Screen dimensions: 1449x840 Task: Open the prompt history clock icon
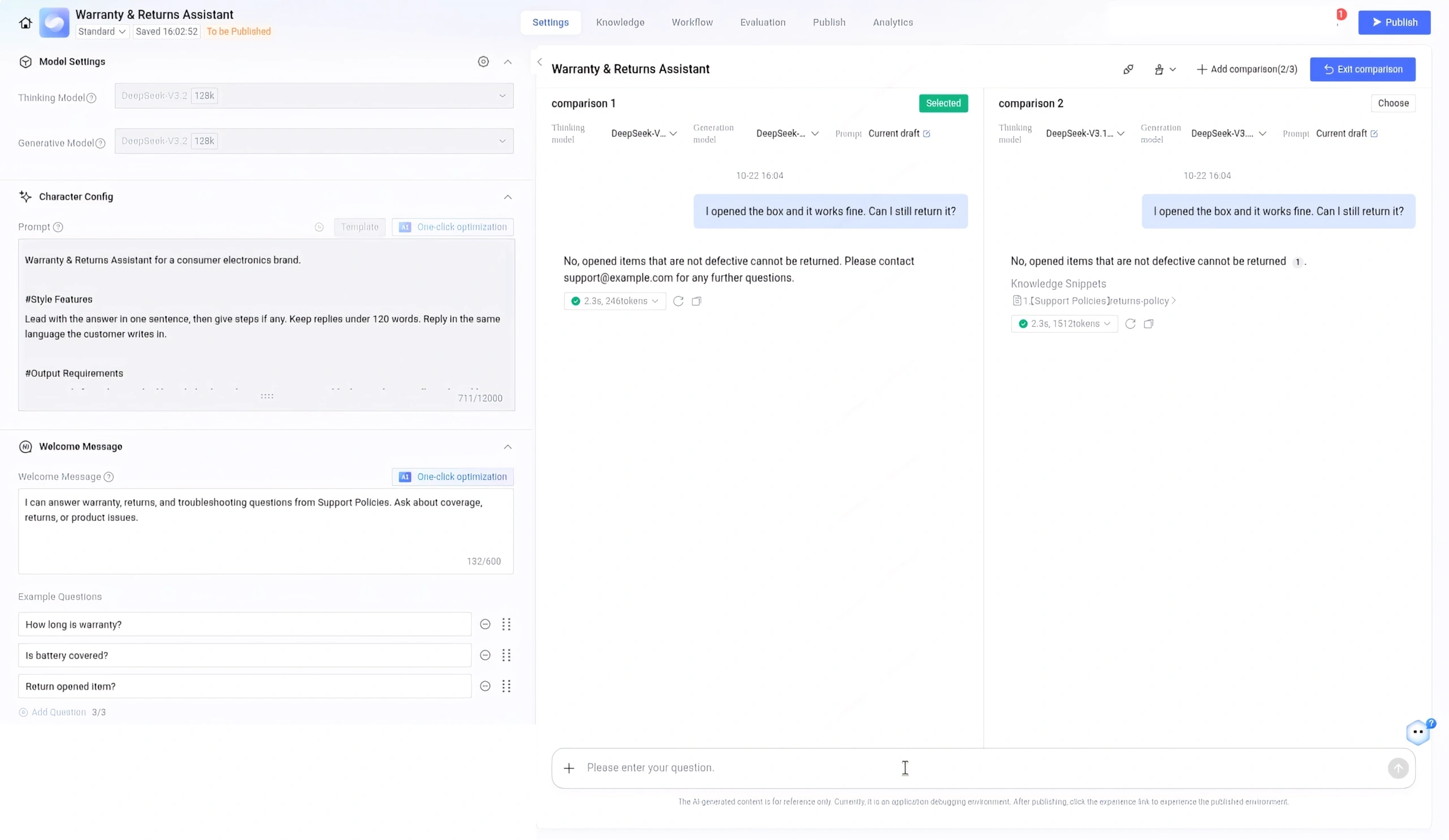click(x=319, y=227)
